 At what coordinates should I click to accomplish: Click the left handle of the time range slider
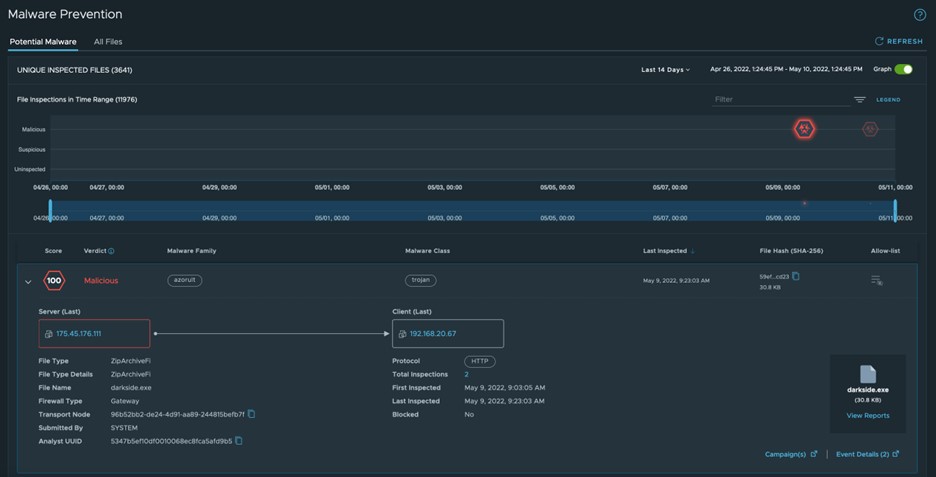click(50, 212)
